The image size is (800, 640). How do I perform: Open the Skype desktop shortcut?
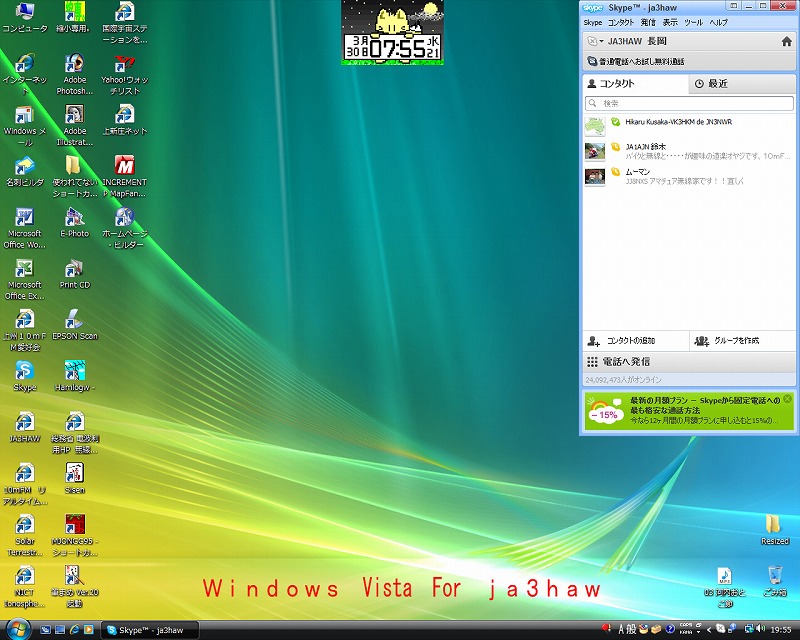pyautogui.click(x=24, y=376)
